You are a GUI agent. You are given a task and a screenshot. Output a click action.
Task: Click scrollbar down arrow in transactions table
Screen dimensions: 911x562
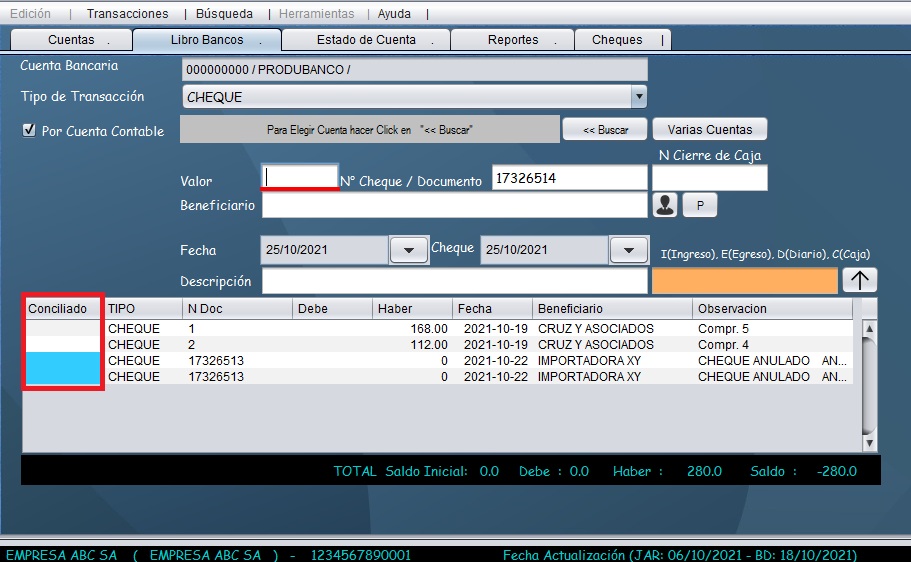pyautogui.click(x=869, y=442)
